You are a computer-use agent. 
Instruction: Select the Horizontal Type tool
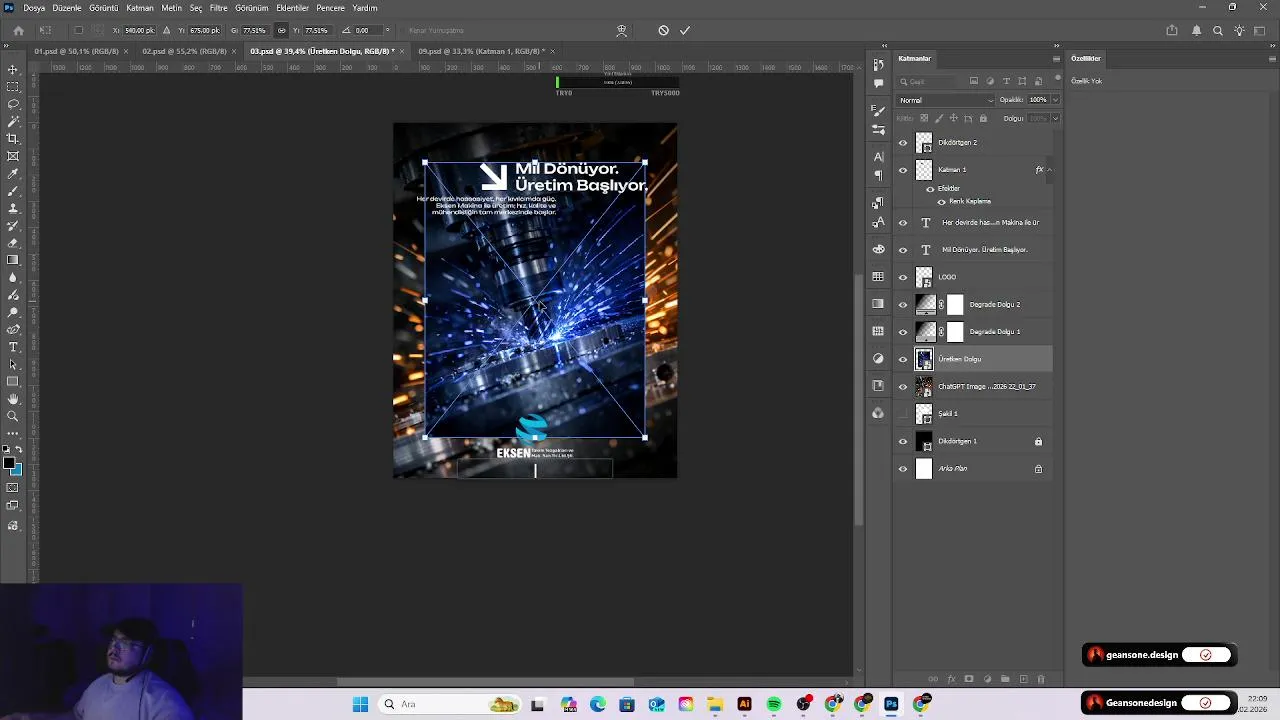click(13, 347)
